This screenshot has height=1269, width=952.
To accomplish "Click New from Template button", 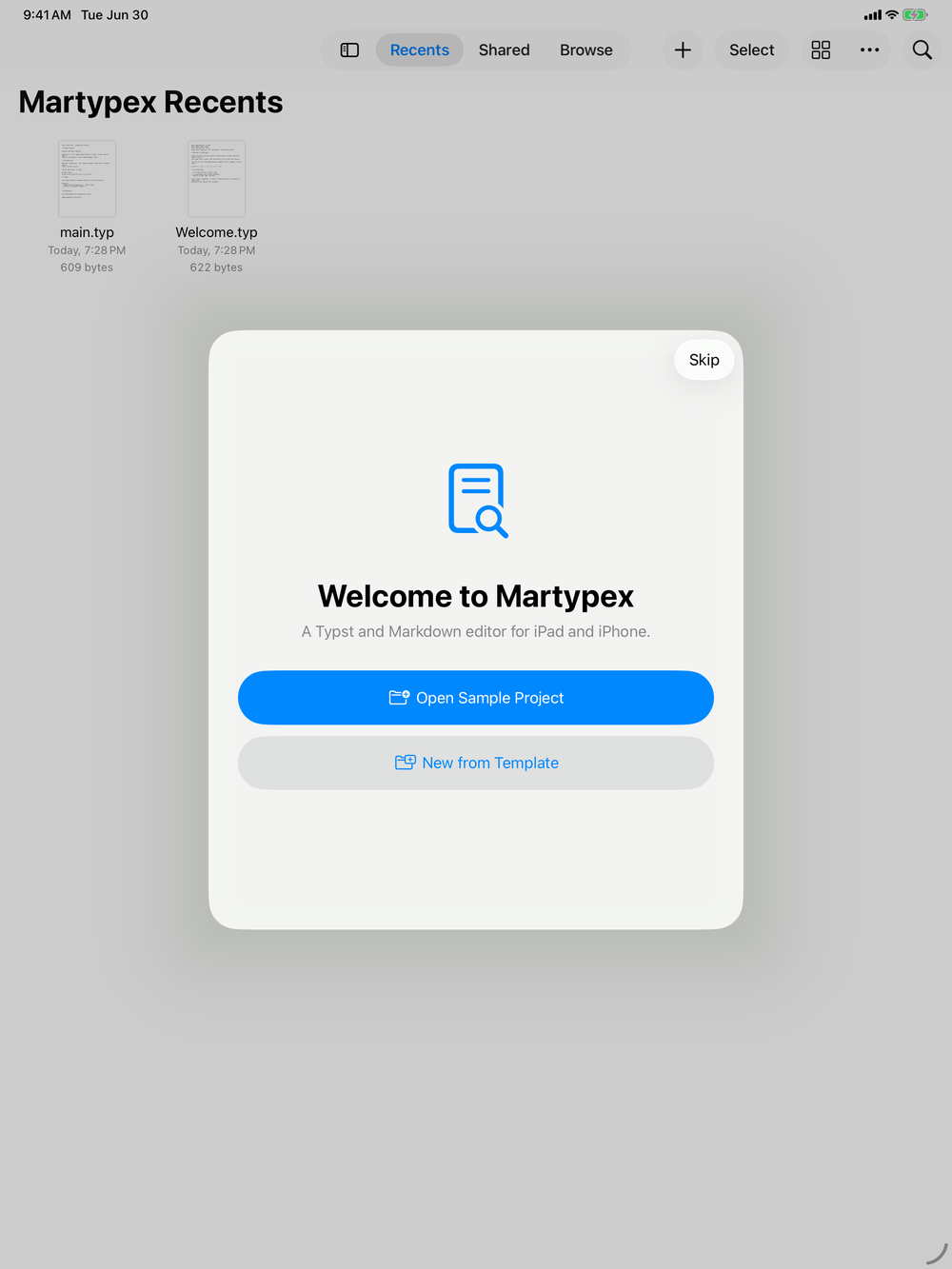I will coord(476,763).
